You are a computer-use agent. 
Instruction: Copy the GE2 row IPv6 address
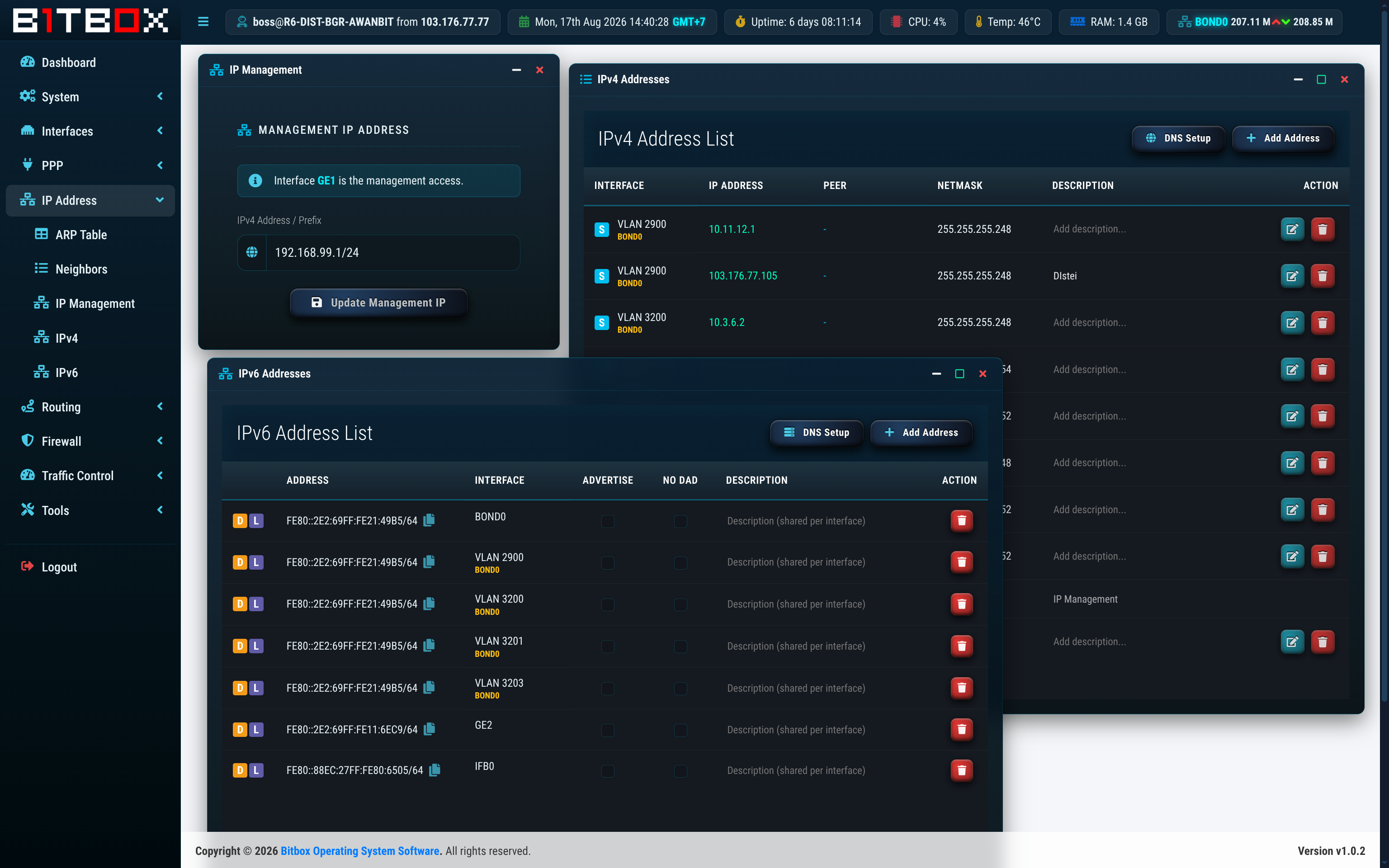tap(429, 729)
